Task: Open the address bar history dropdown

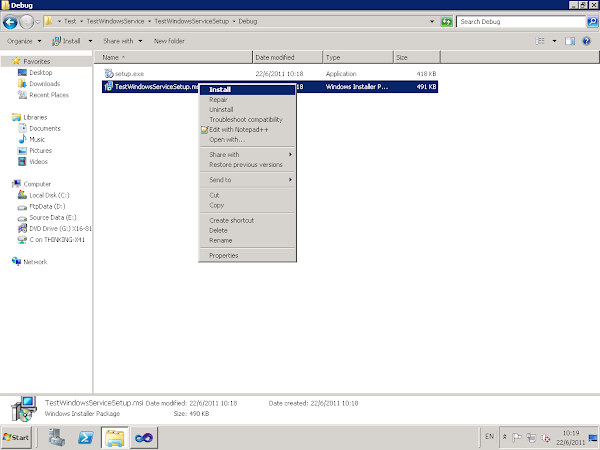Action: [432, 21]
